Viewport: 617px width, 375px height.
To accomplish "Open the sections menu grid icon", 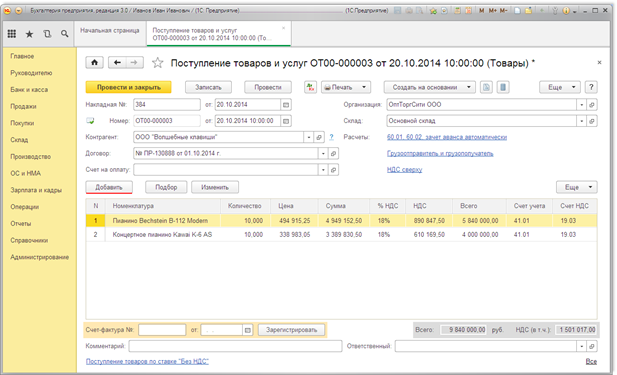I will click(x=12, y=34).
